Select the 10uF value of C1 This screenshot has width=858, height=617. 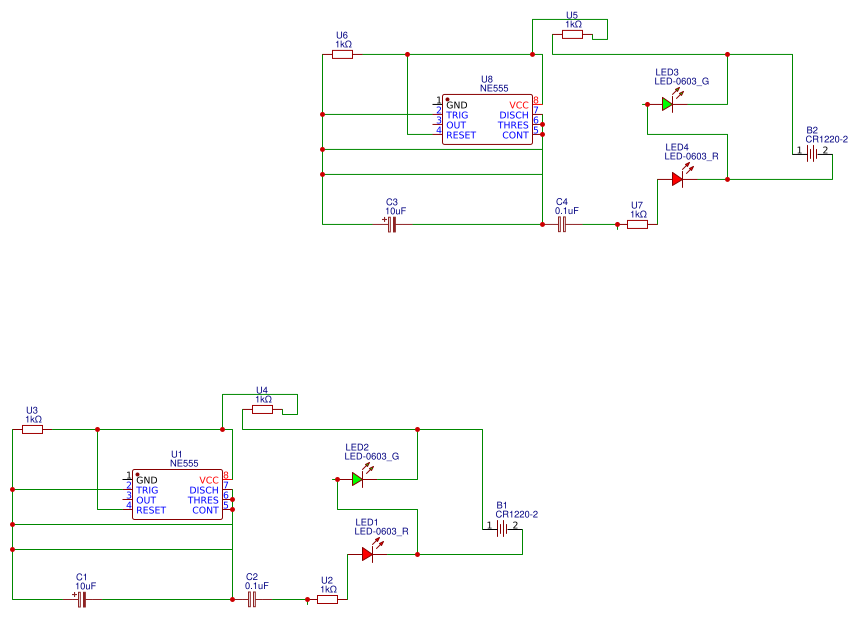(86, 586)
